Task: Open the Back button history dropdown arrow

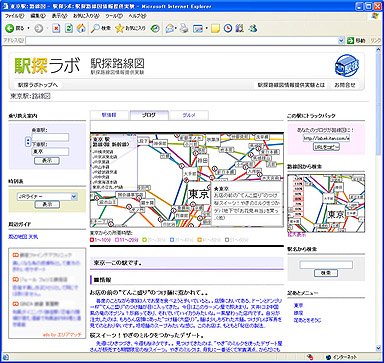Action: (x=28, y=29)
